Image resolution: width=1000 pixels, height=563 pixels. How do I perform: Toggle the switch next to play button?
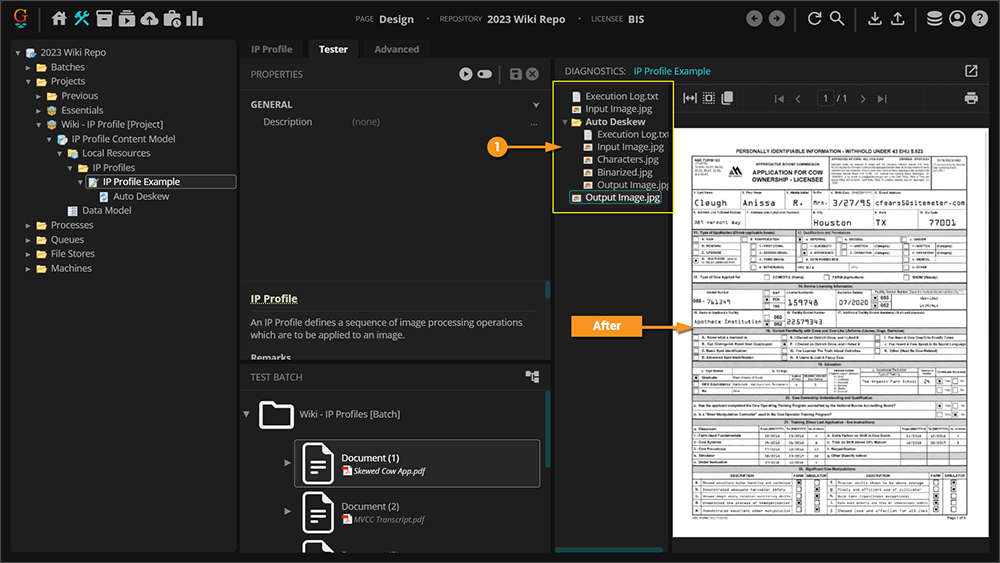coord(485,74)
